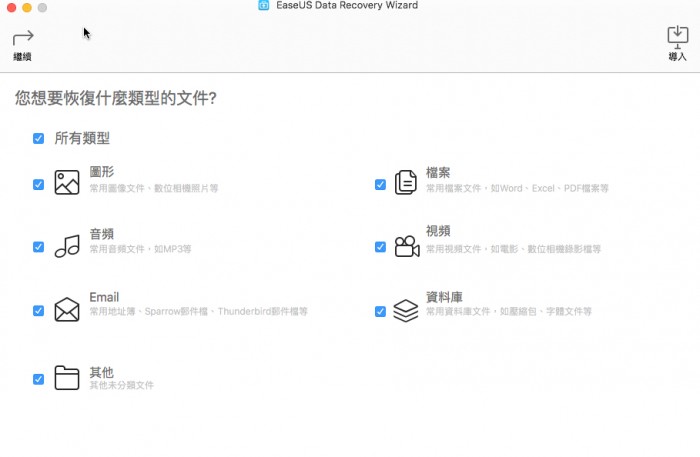Click the 所有類型 label
This screenshot has height=457, width=700.
click(x=82, y=138)
